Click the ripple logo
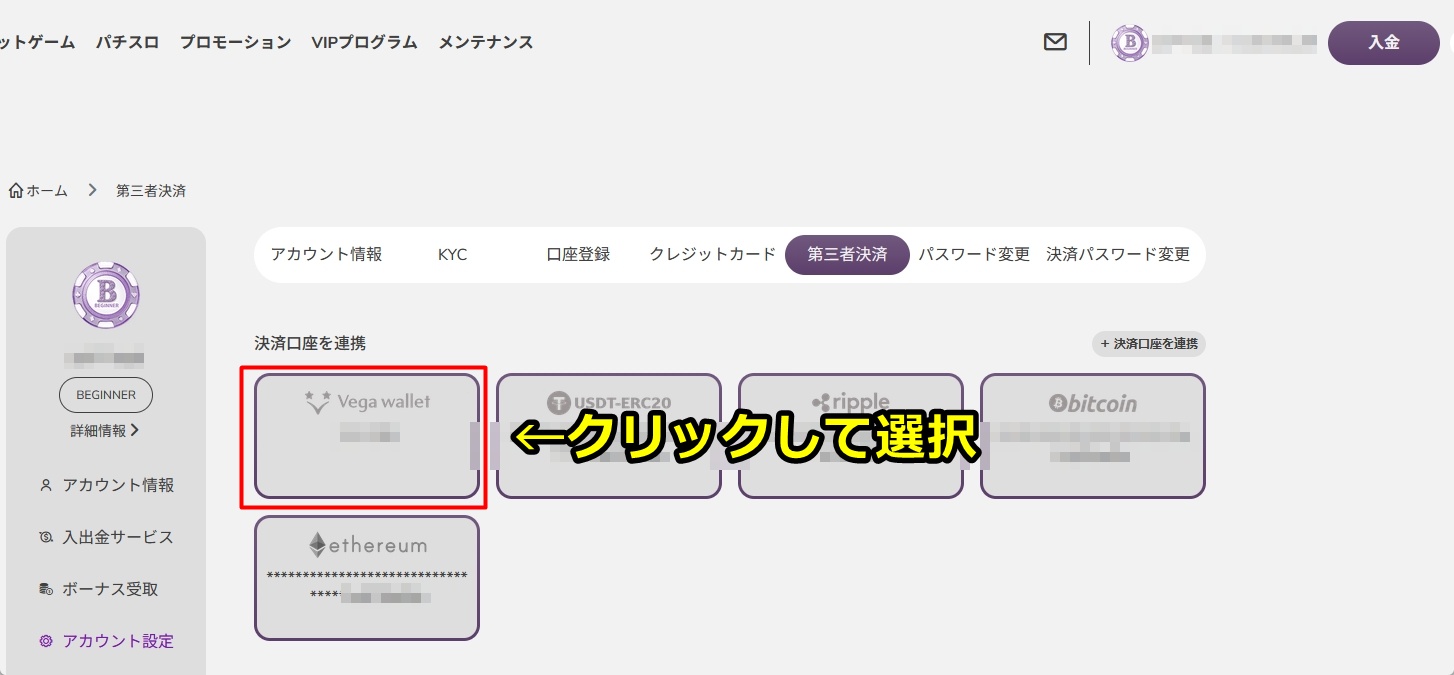 click(851, 402)
